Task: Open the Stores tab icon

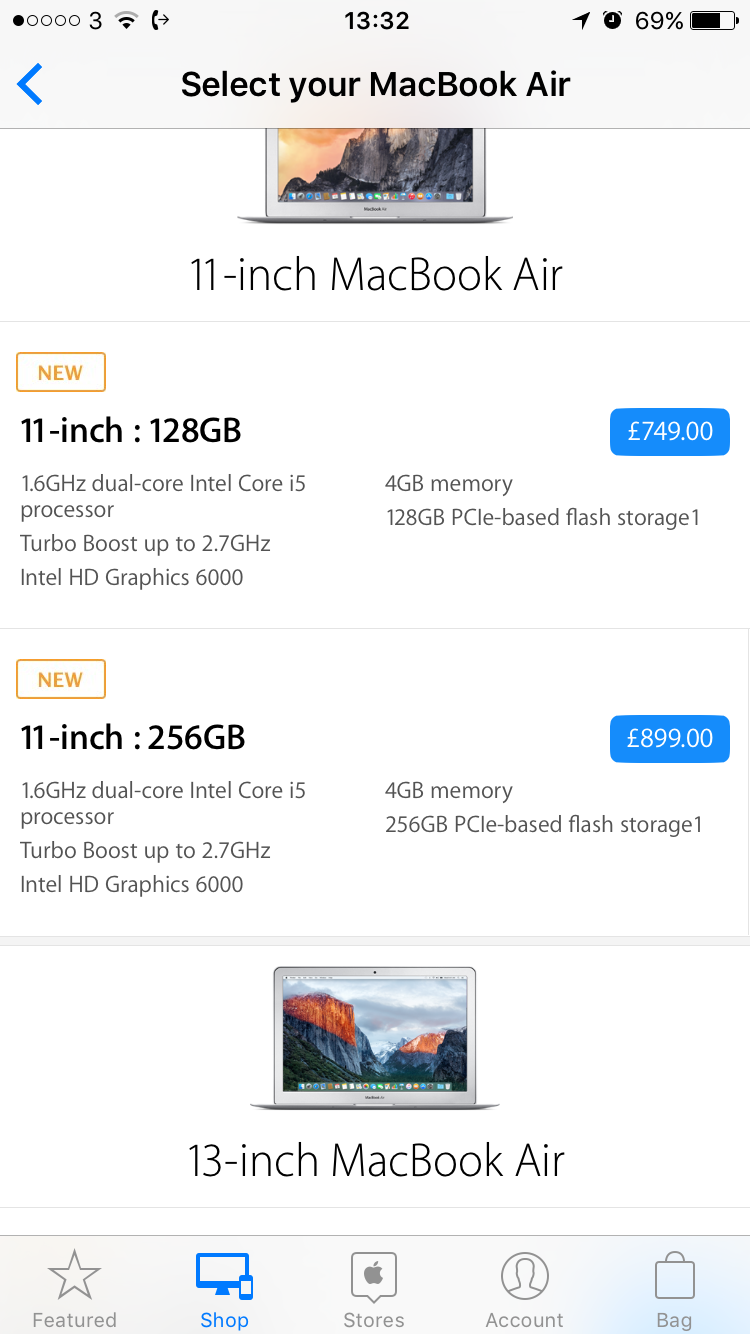Action: tap(374, 1277)
